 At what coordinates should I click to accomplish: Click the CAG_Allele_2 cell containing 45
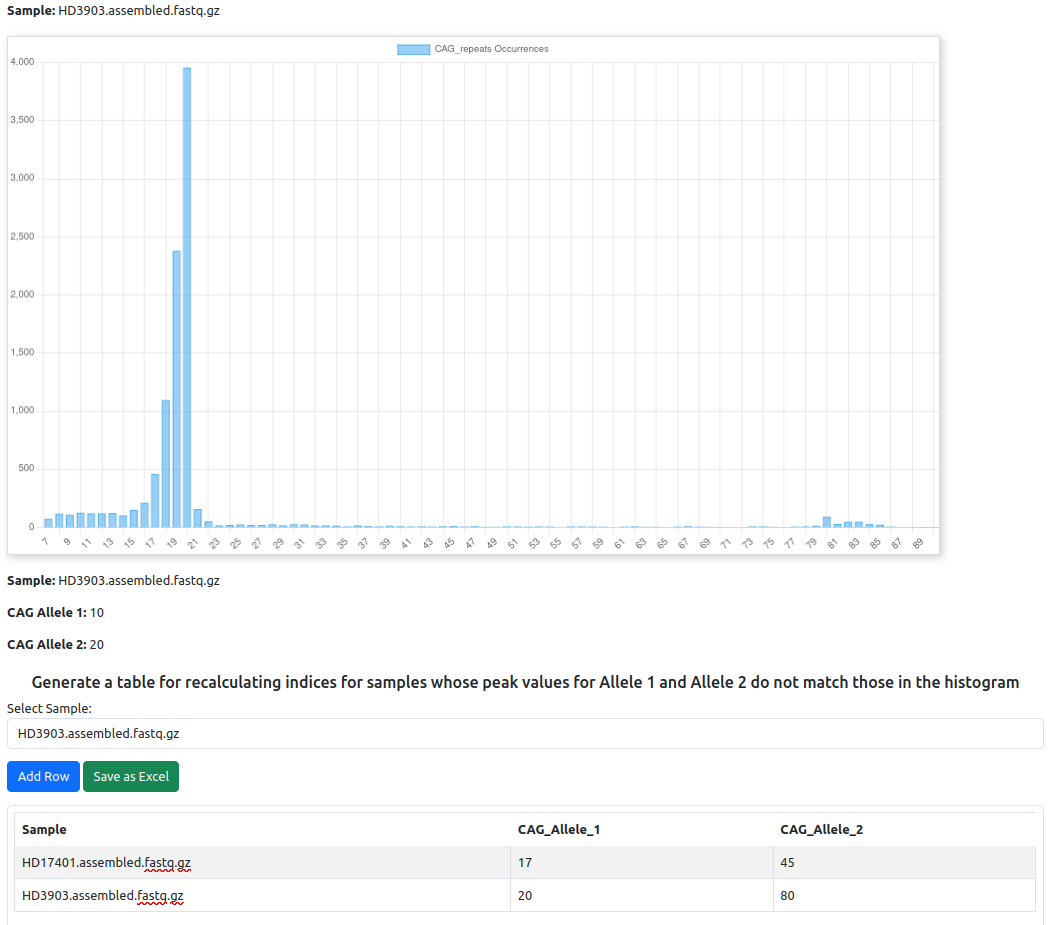(903, 862)
